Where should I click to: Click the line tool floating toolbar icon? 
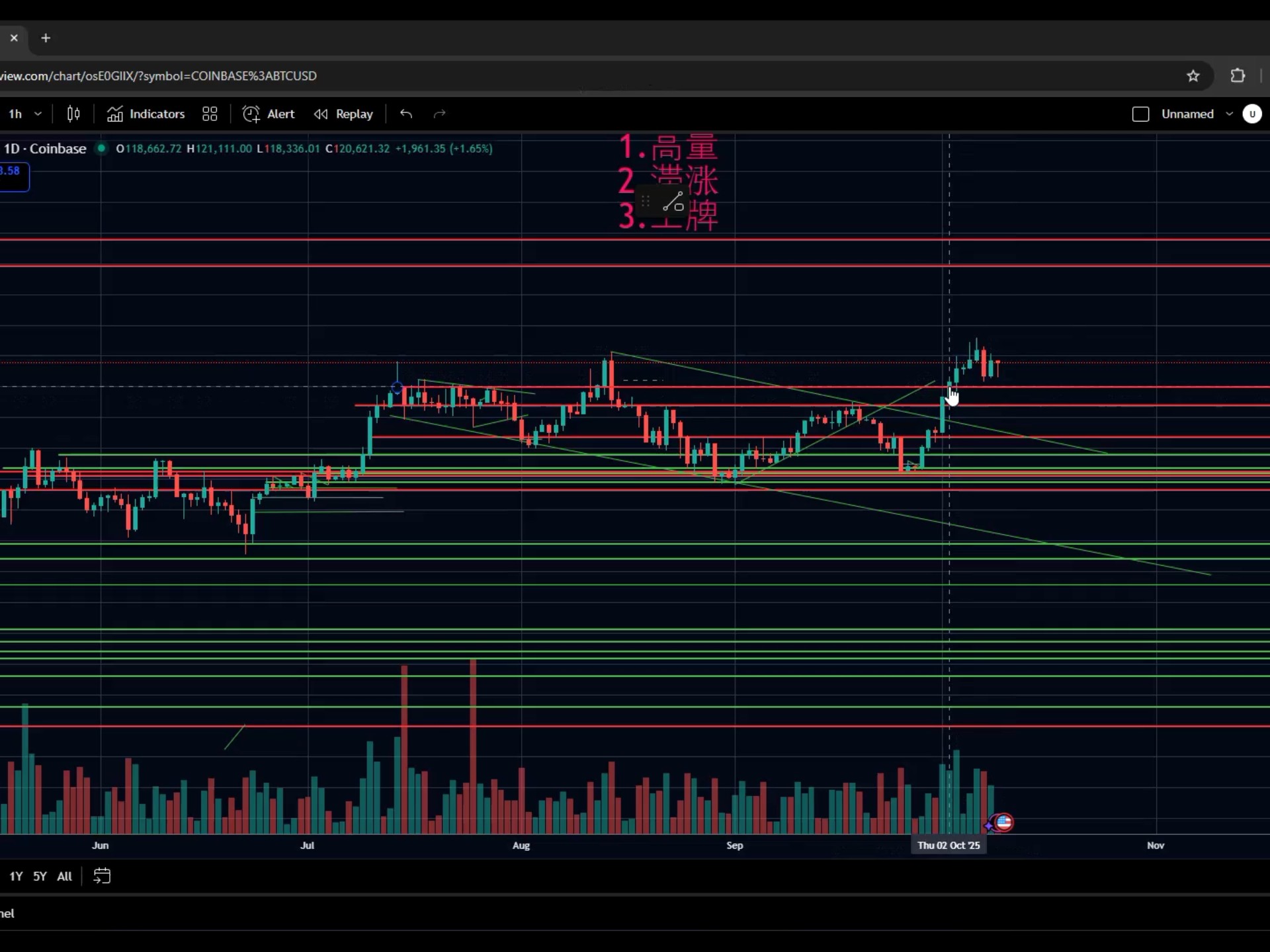click(673, 202)
